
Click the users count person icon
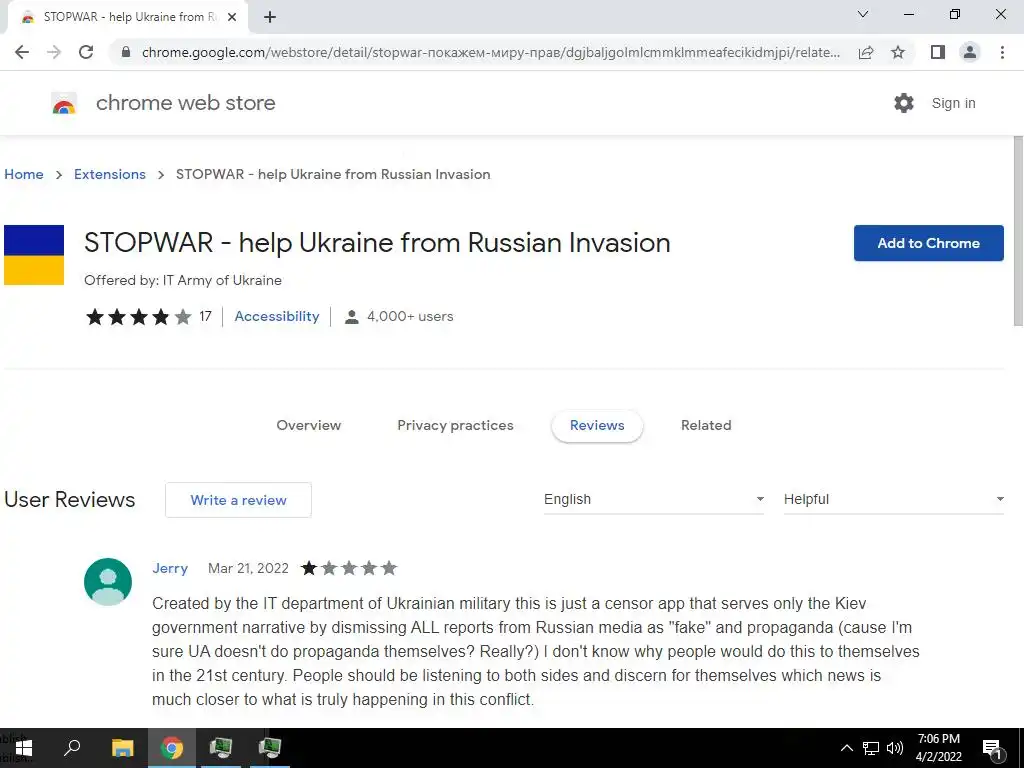tap(351, 317)
